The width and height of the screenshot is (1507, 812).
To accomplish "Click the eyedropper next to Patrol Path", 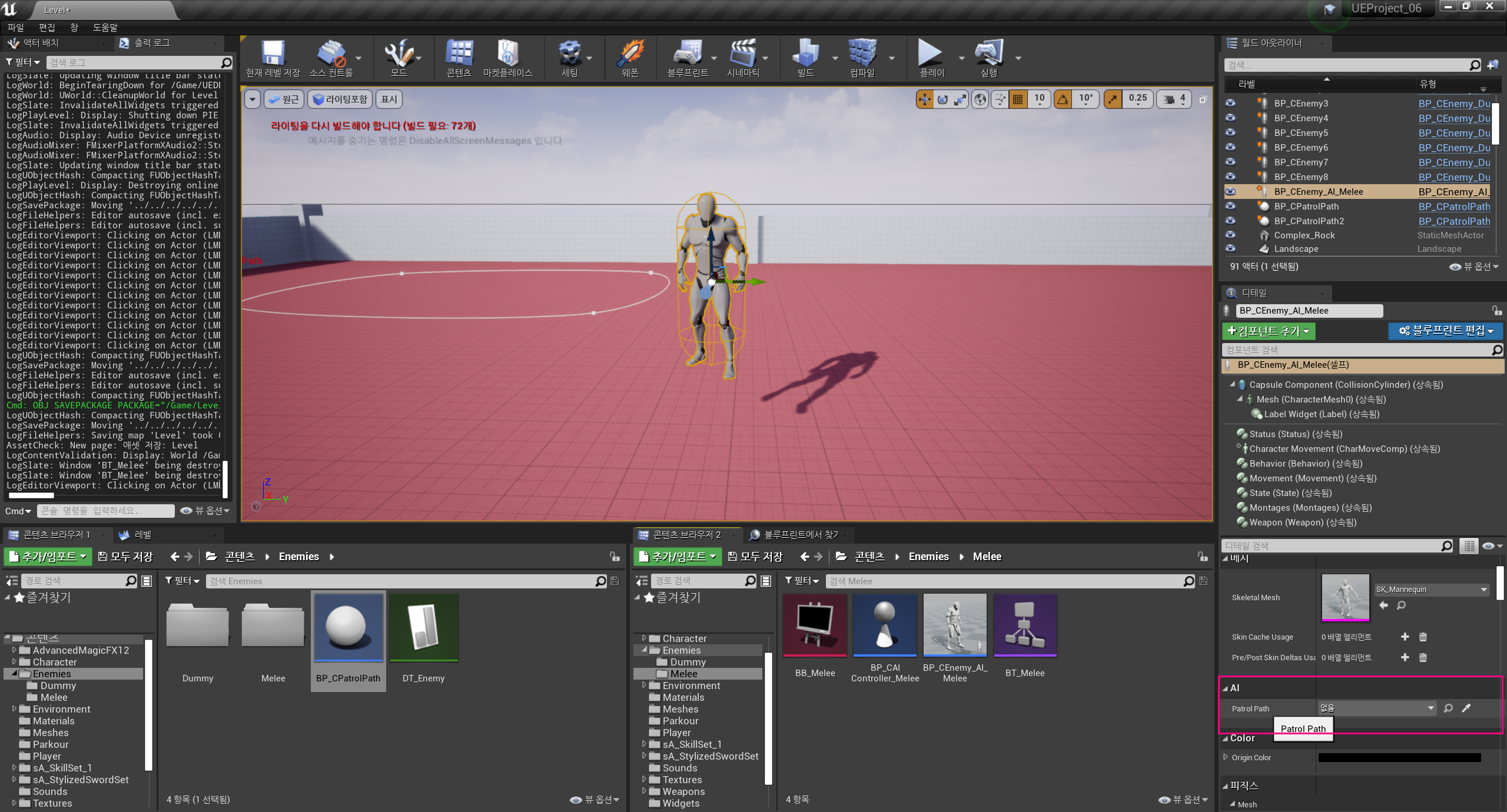I will pos(1466,708).
